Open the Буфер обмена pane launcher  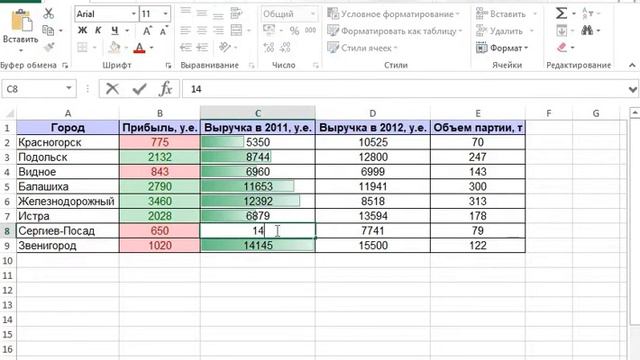(x=65, y=65)
